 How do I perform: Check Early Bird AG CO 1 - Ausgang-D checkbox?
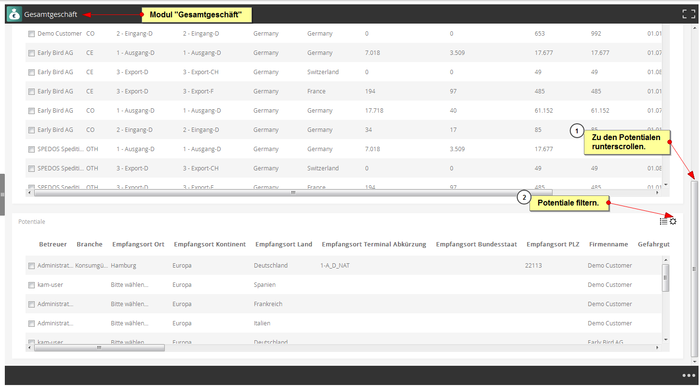tap(31, 111)
